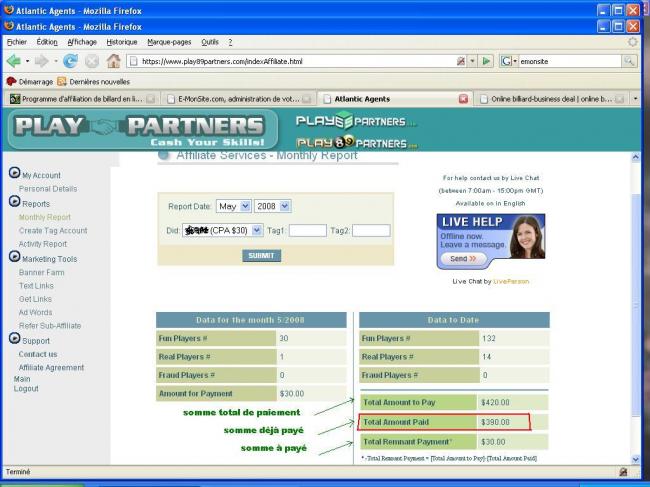Open Create Tag Account link
This screenshot has height=487, width=650.
(x=53, y=230)
